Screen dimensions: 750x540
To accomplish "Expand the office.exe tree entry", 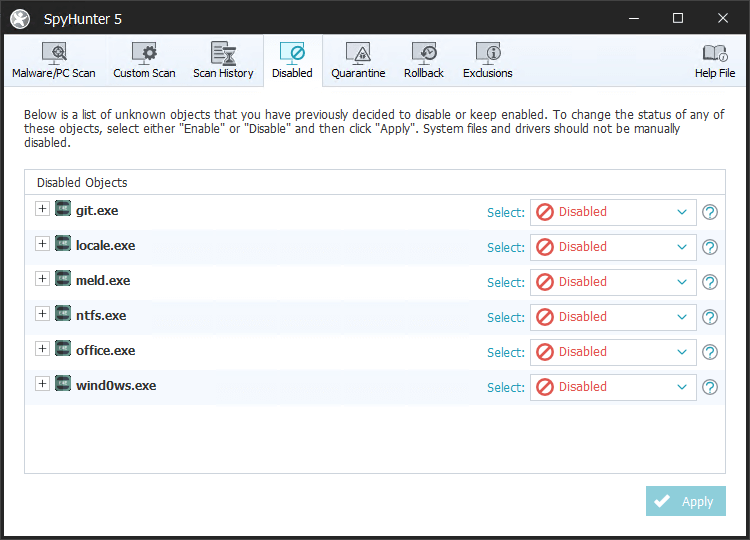I will click(x=42, y=349).
